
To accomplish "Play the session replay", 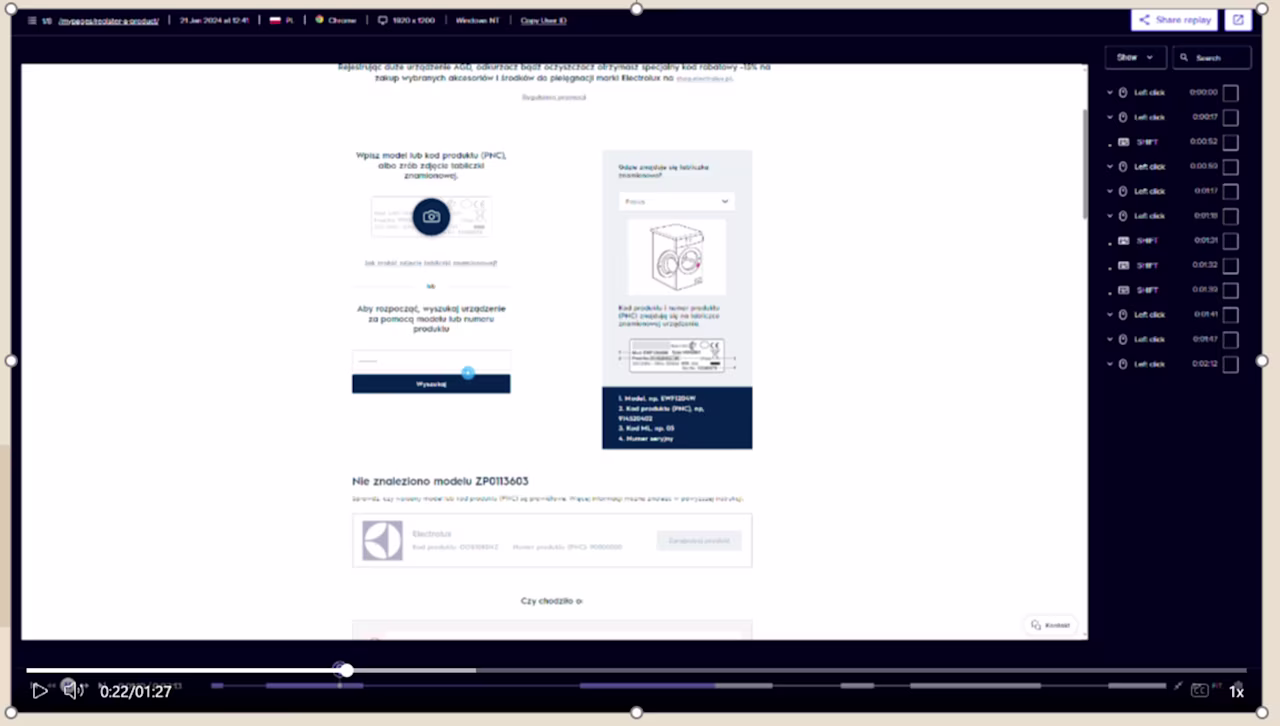I will tap(39, 690).
